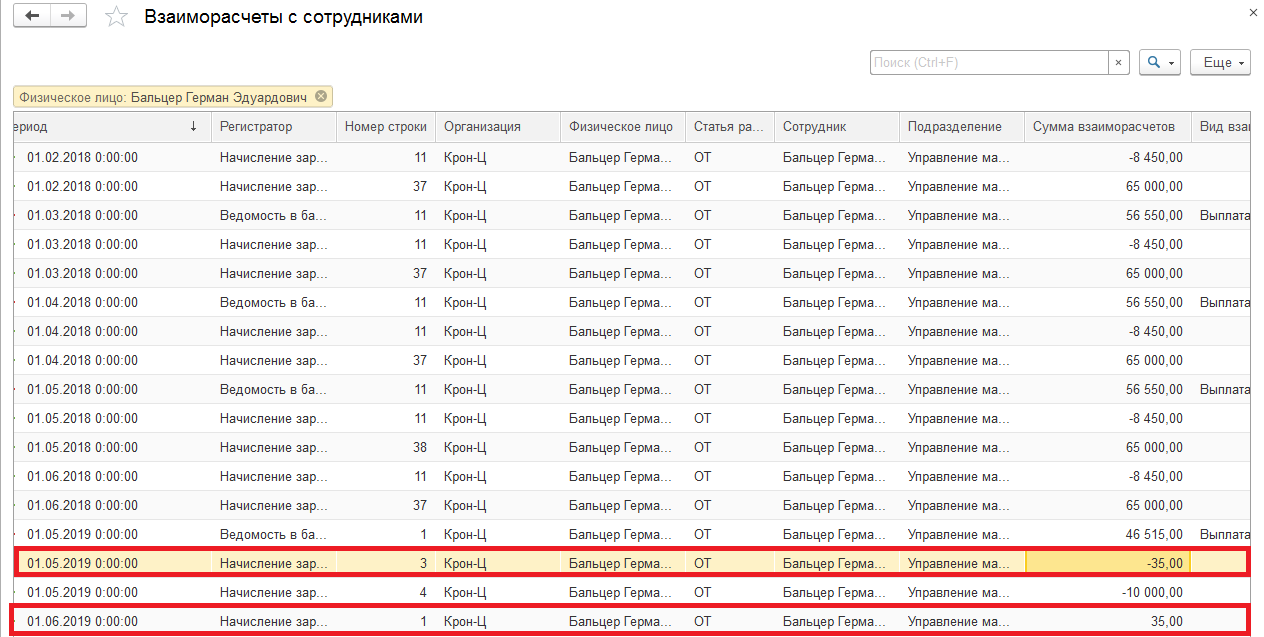The width and height of the screenshot is (1264, 637).
Task: Select the 46 515,00 Ведомость row
Action: pyautogui.click(x=631, y=534)
